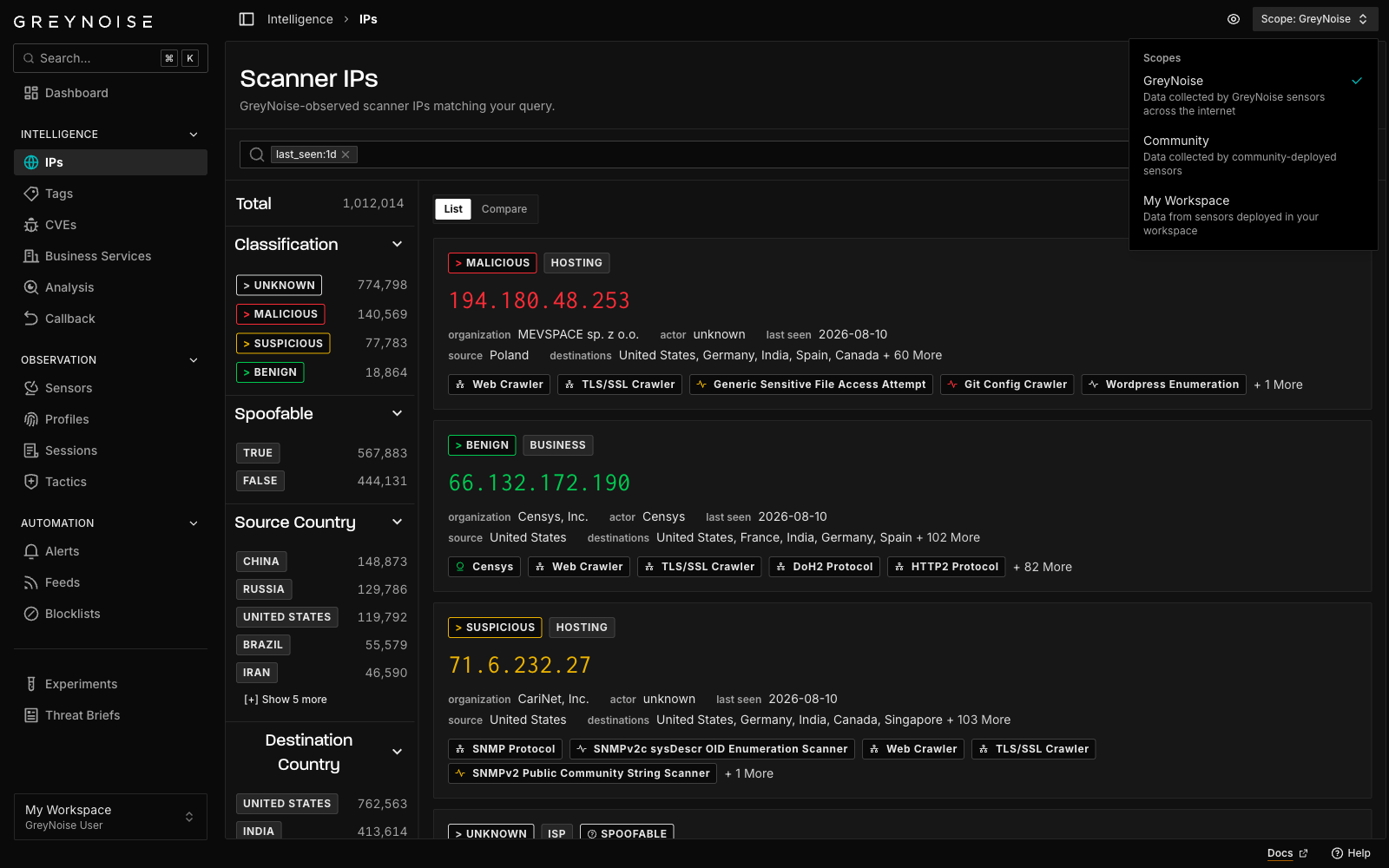Screen dimensions: 1389x868
Task: Select the Community scope option
Action: coord(1253,155)
